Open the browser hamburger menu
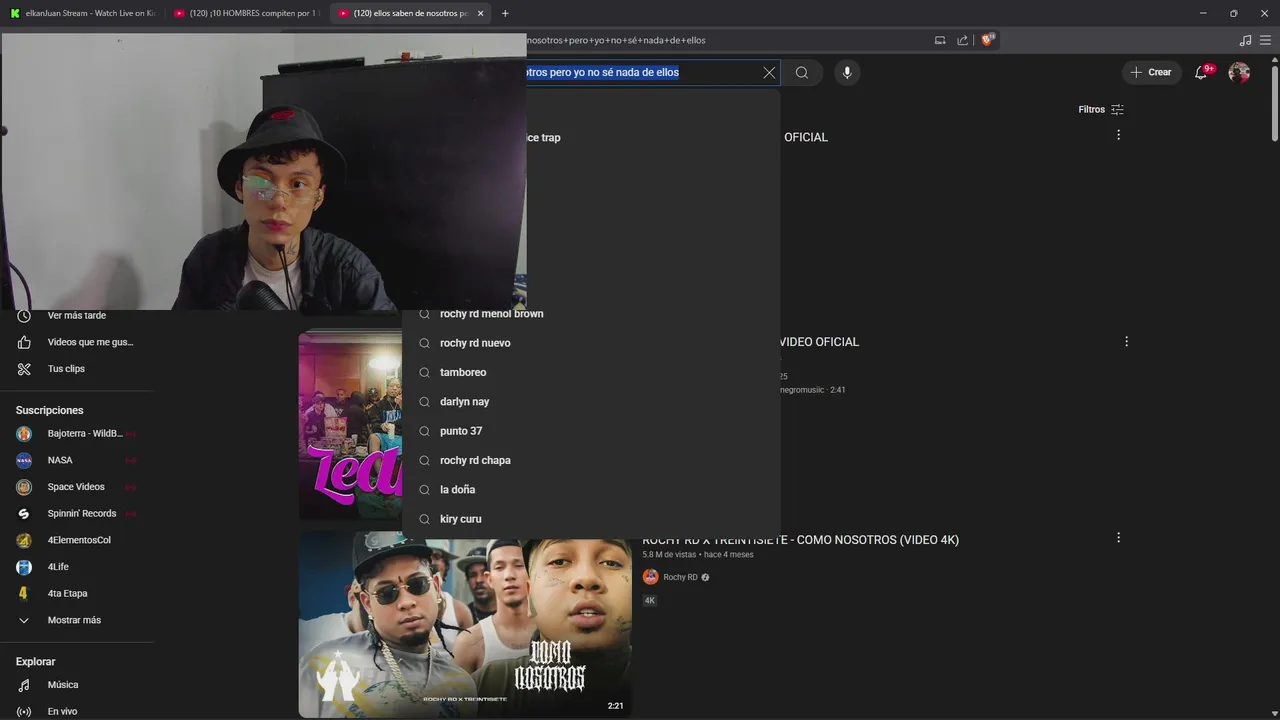 tap(1265, 40)
